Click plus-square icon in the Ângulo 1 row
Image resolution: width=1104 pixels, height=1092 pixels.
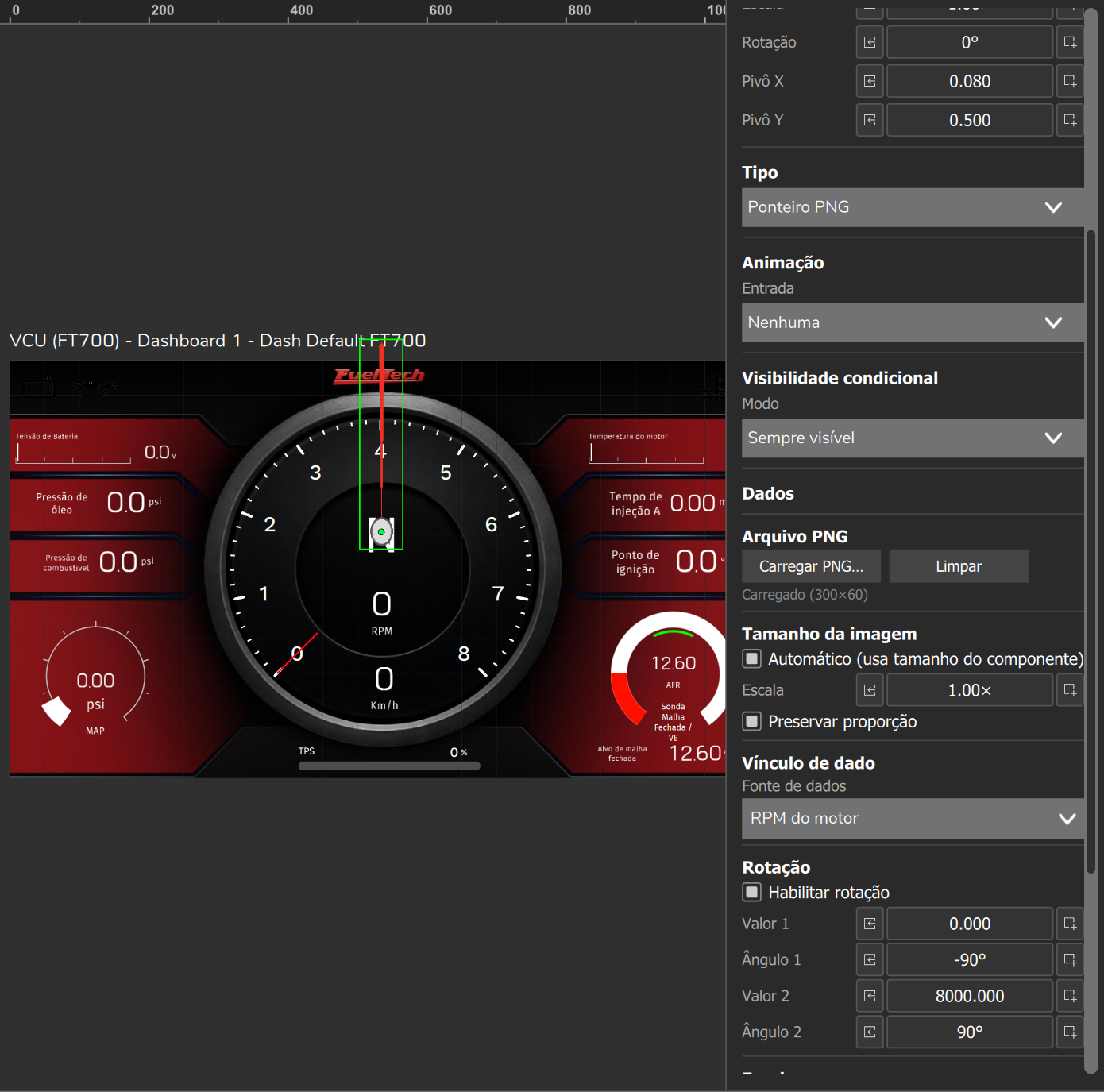(1070, 959)
